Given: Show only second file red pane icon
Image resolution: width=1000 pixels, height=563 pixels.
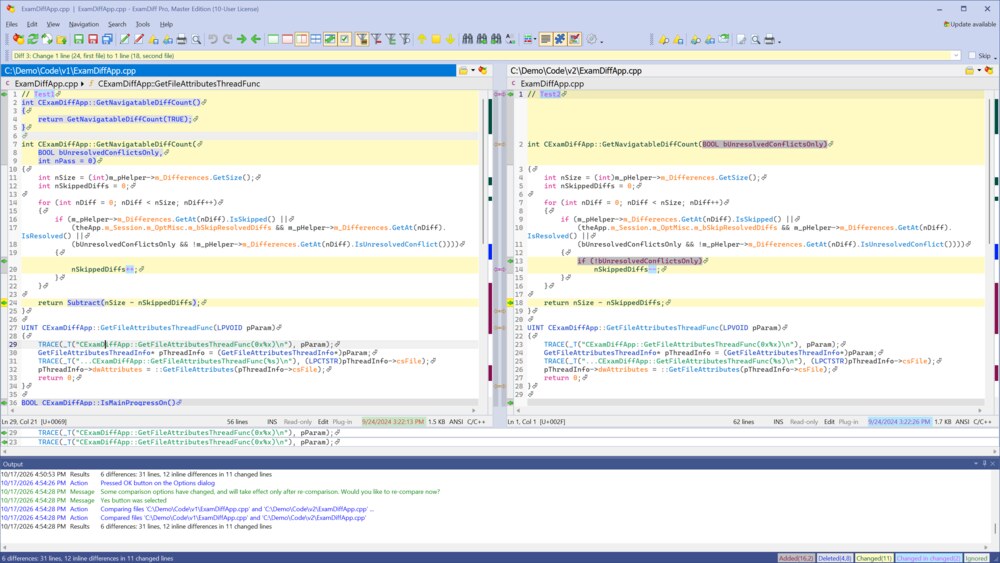Looking at the screenshot, I should (x=287, y=40).
